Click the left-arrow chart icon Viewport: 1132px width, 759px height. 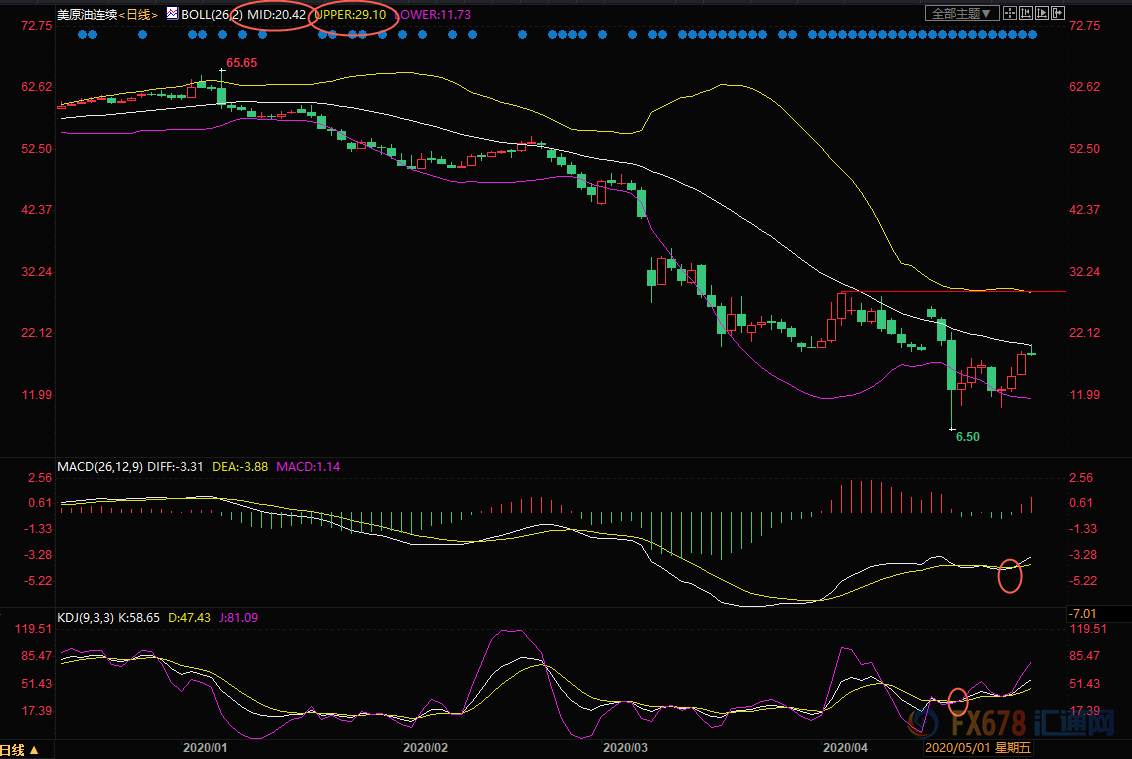1025,13
